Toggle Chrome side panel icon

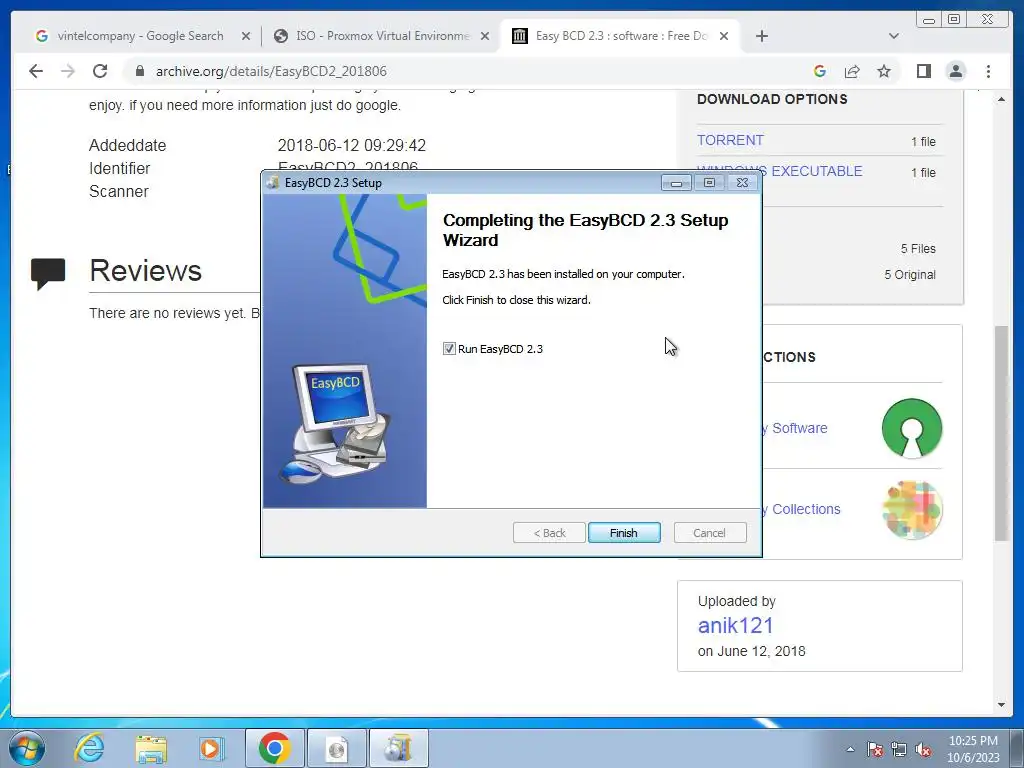[x=923, y=71]
